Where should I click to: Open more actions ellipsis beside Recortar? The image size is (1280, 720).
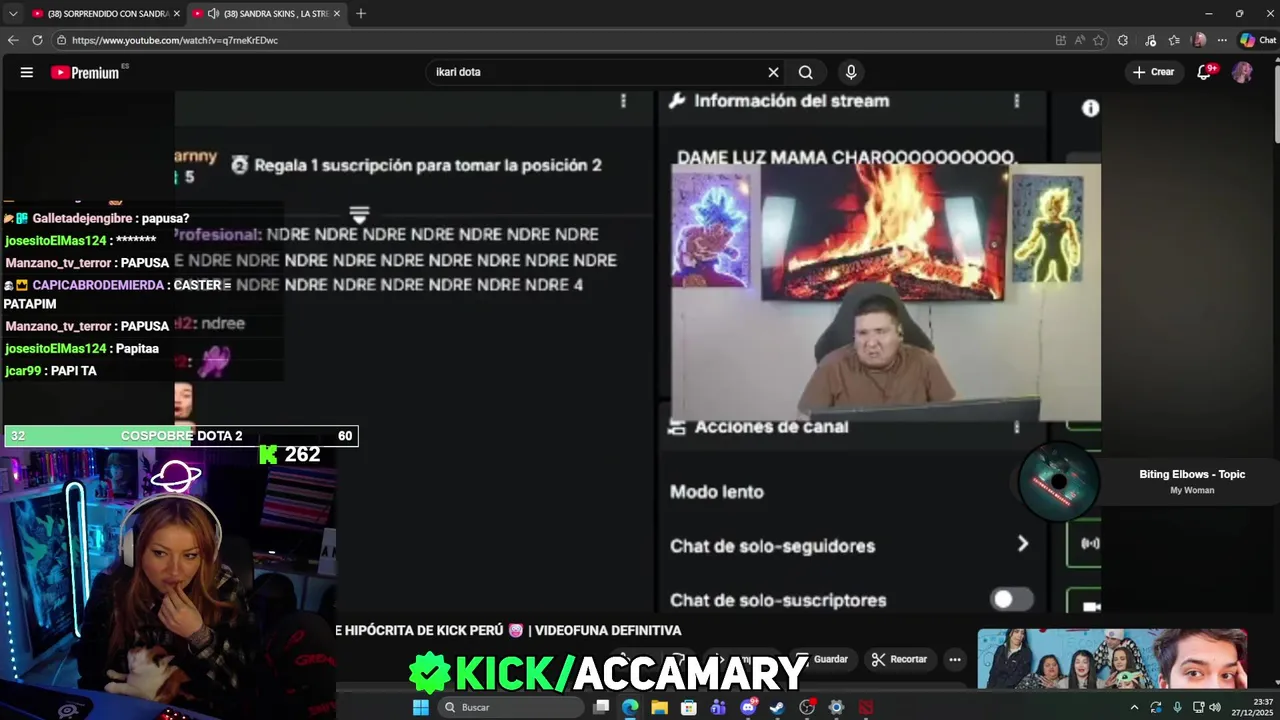955,659
